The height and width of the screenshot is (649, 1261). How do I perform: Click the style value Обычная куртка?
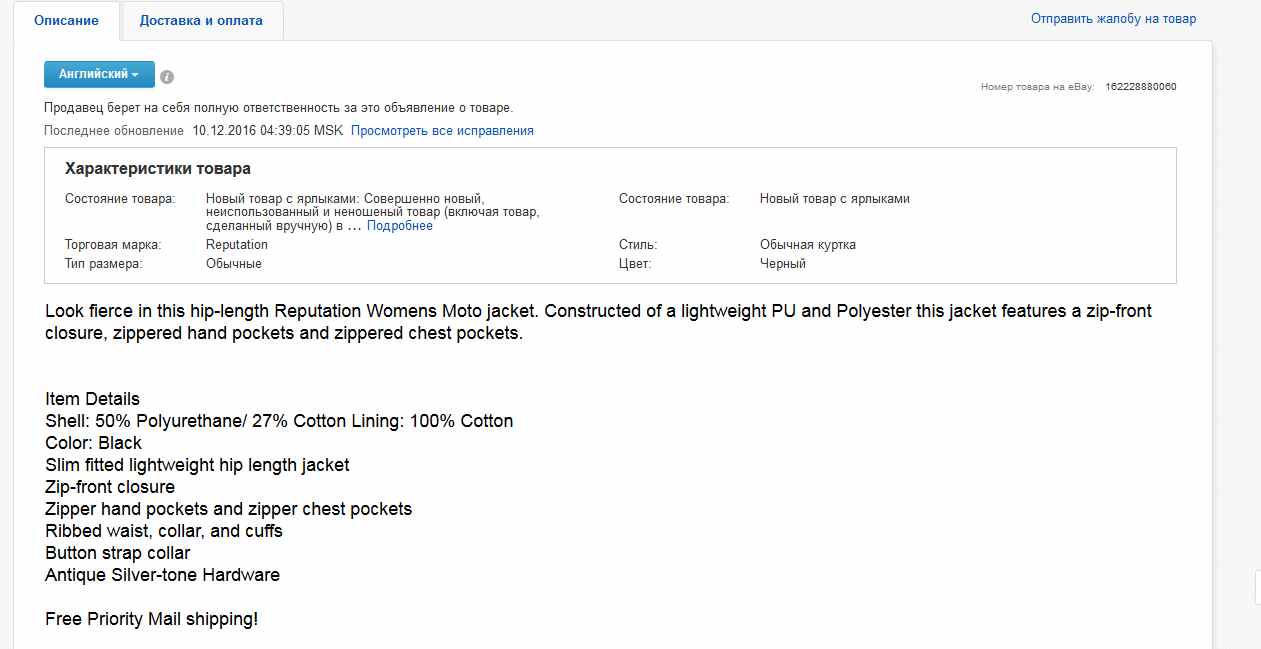pos(808,245)
